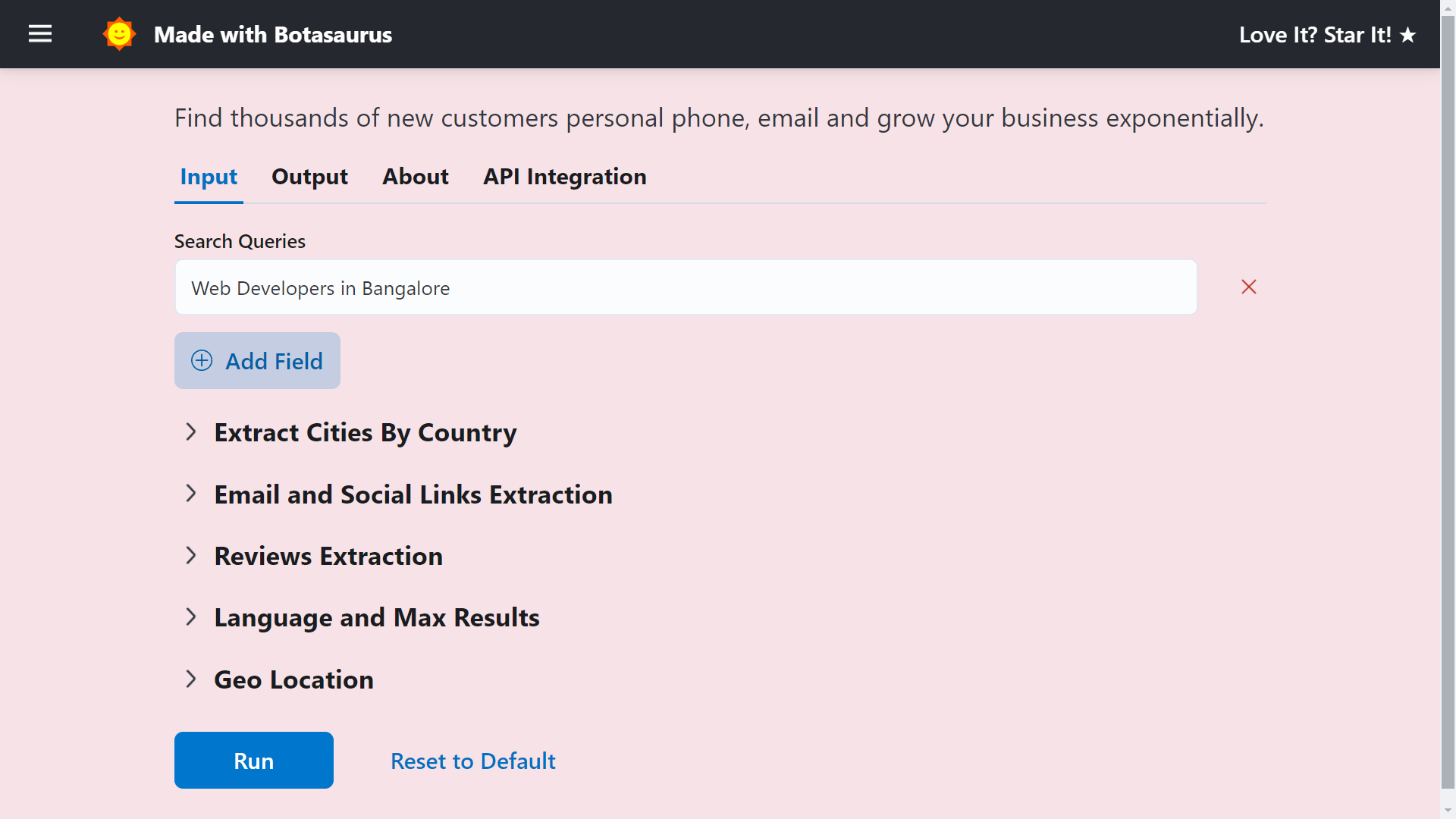Switch to the Output tab

(309, 177)
